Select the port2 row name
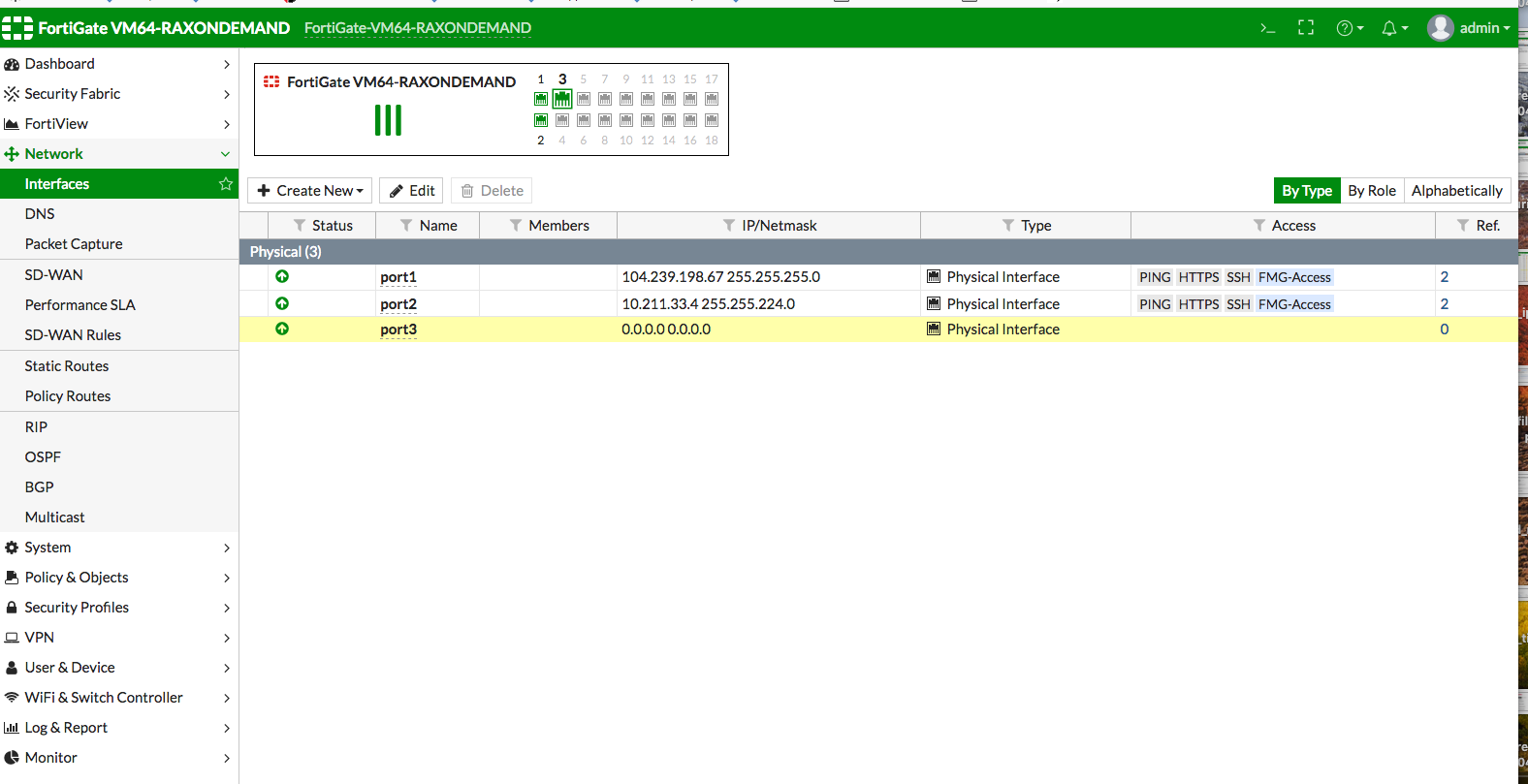 pyautogui.click(x=398, y=304)
